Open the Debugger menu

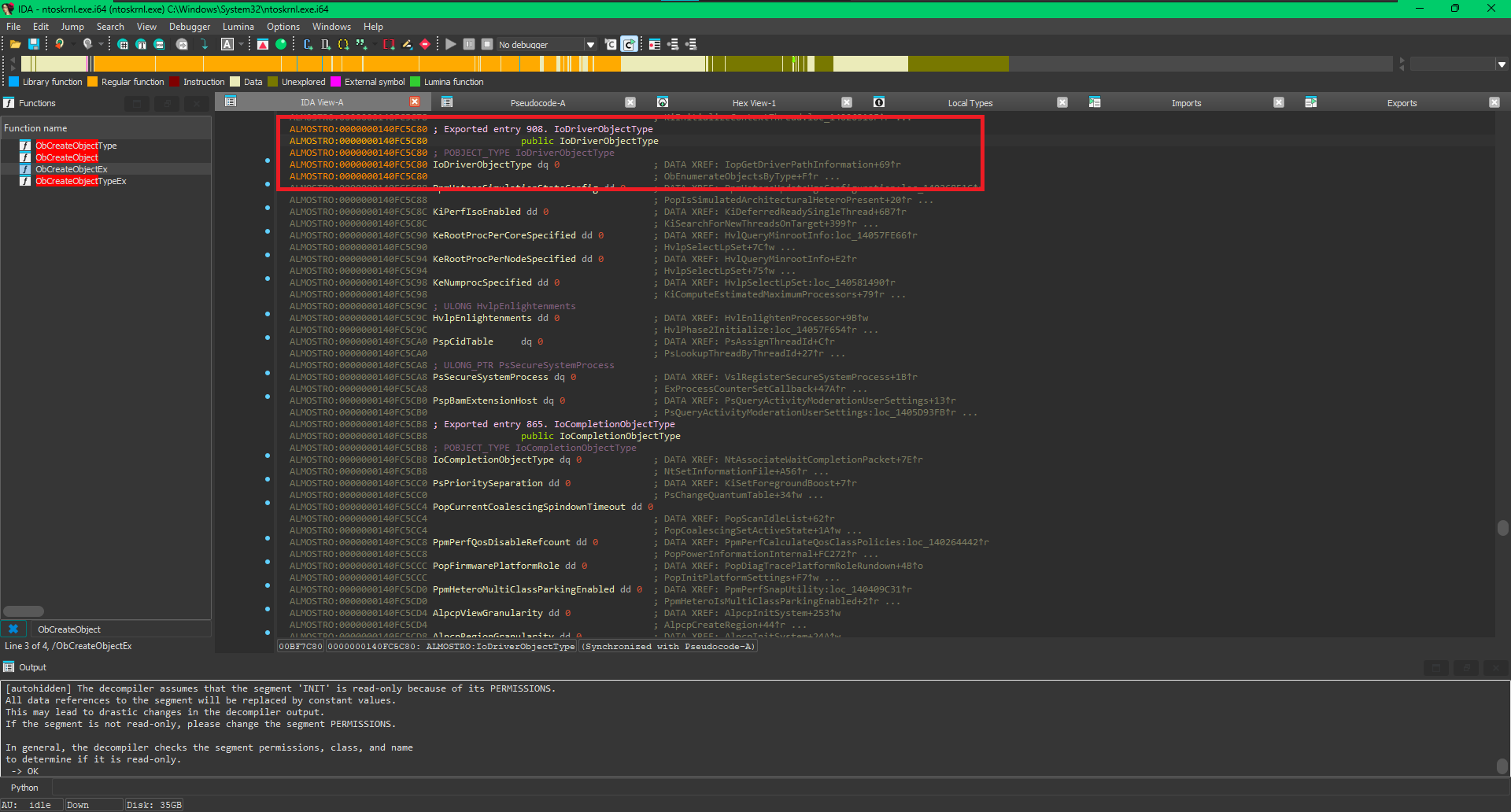pos(189,26)
